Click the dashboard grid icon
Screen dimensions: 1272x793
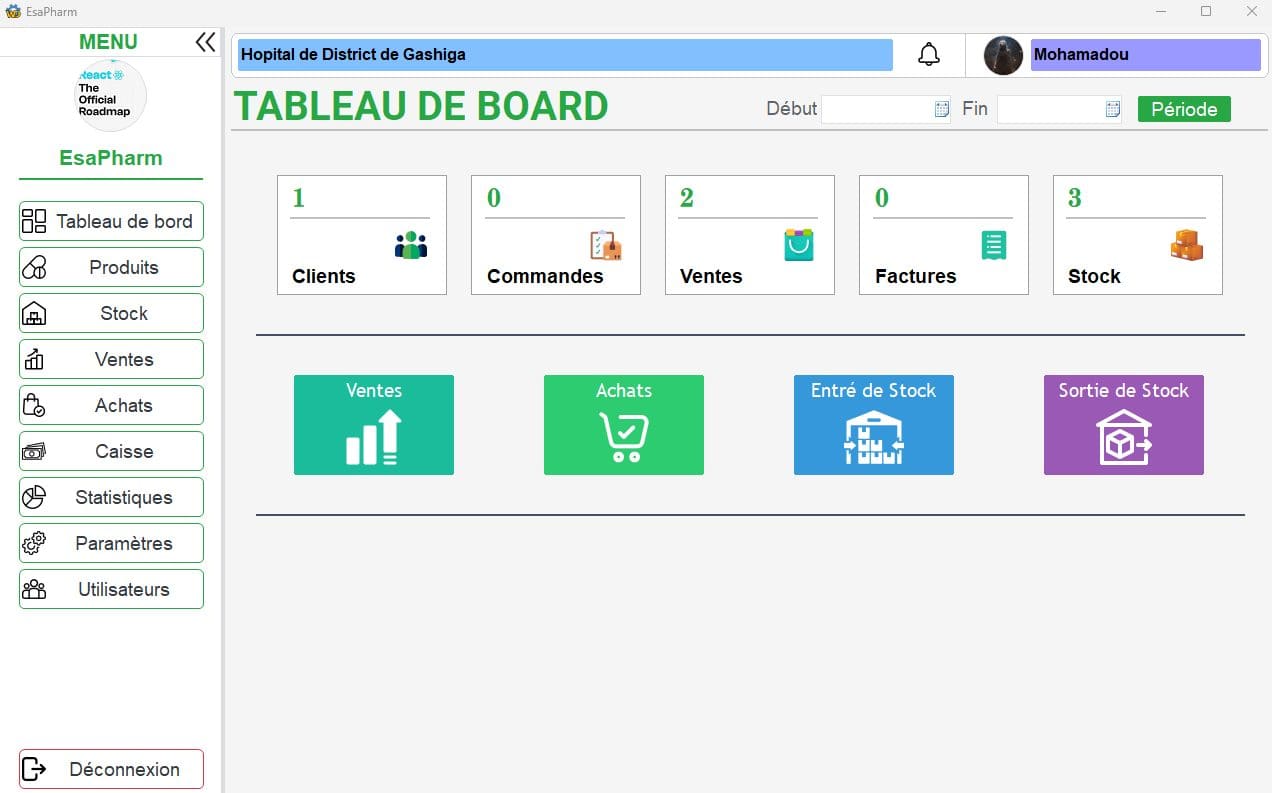(34, 221)
